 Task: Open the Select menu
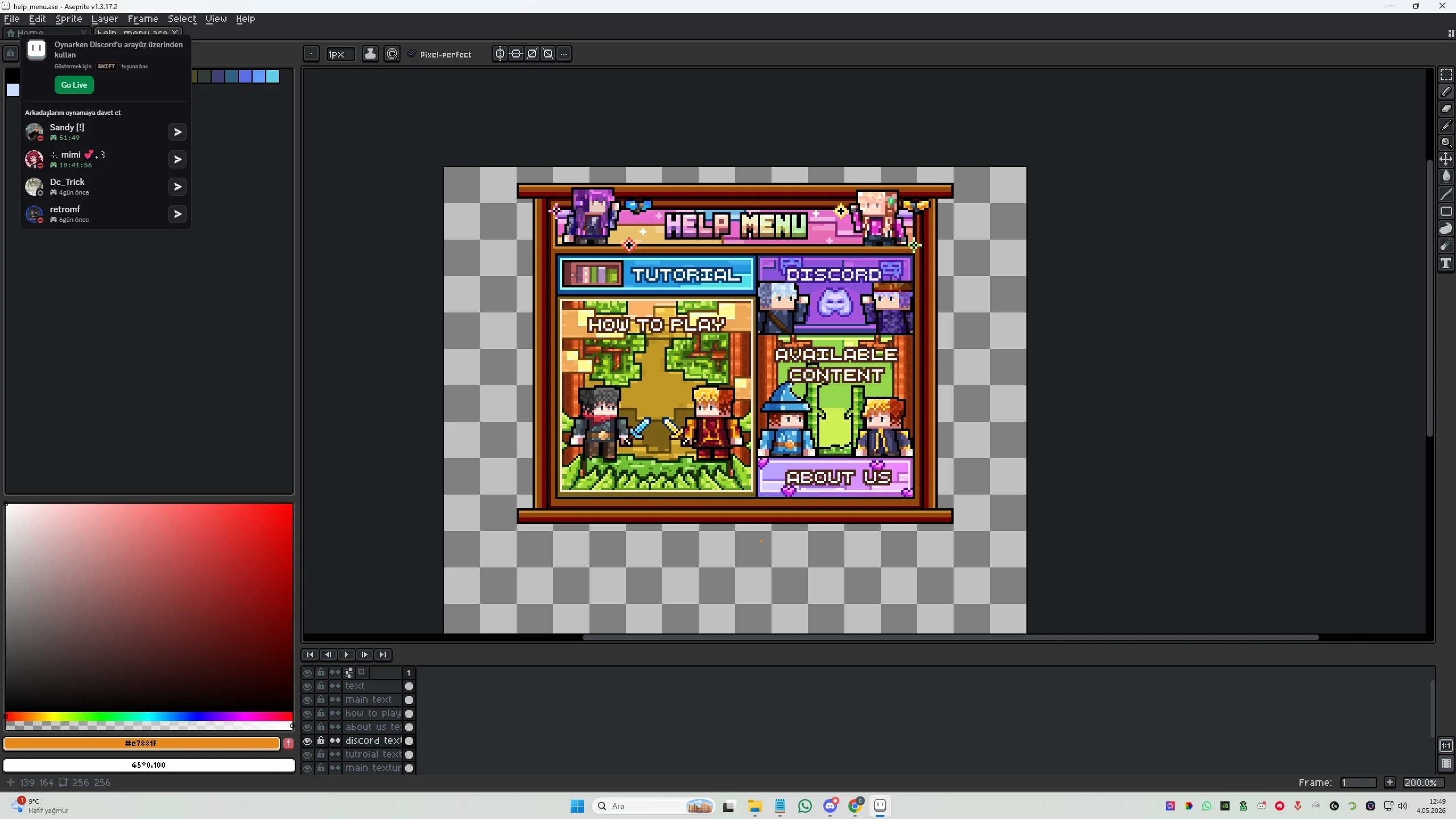(182, 19)
